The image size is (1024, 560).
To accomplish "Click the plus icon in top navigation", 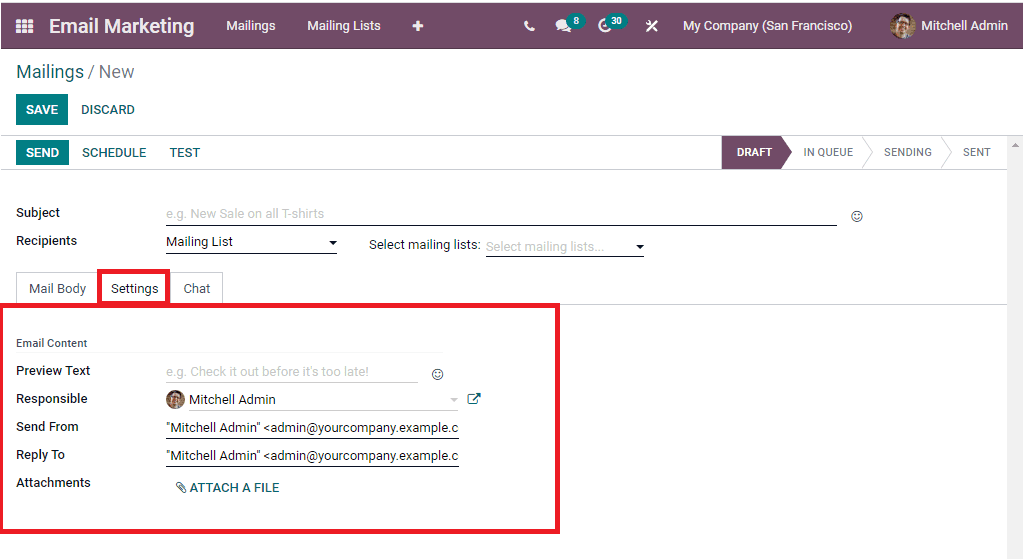I will tap(418, 26).
